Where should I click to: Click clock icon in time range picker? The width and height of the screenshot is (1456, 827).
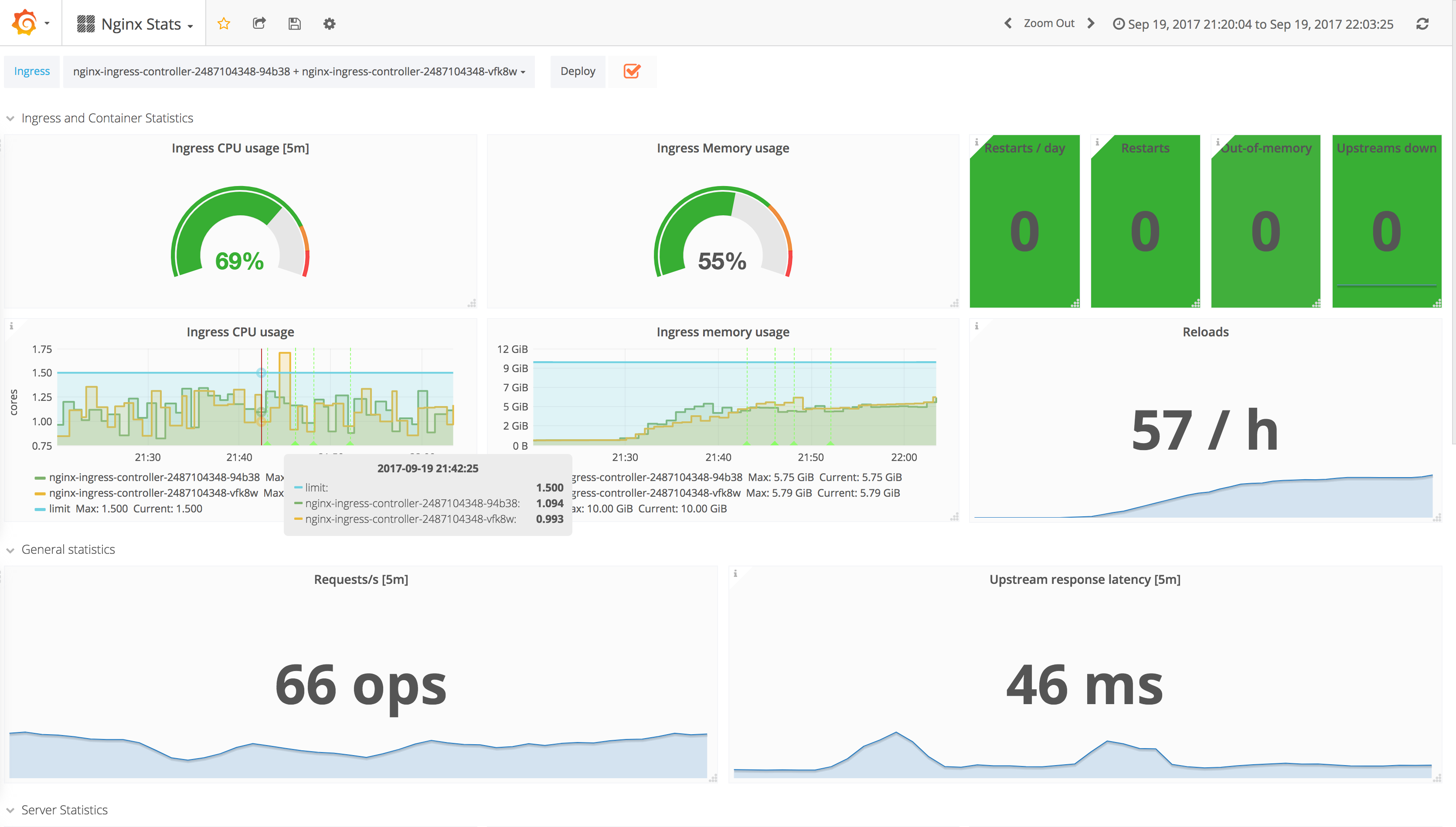point(1118,24)
